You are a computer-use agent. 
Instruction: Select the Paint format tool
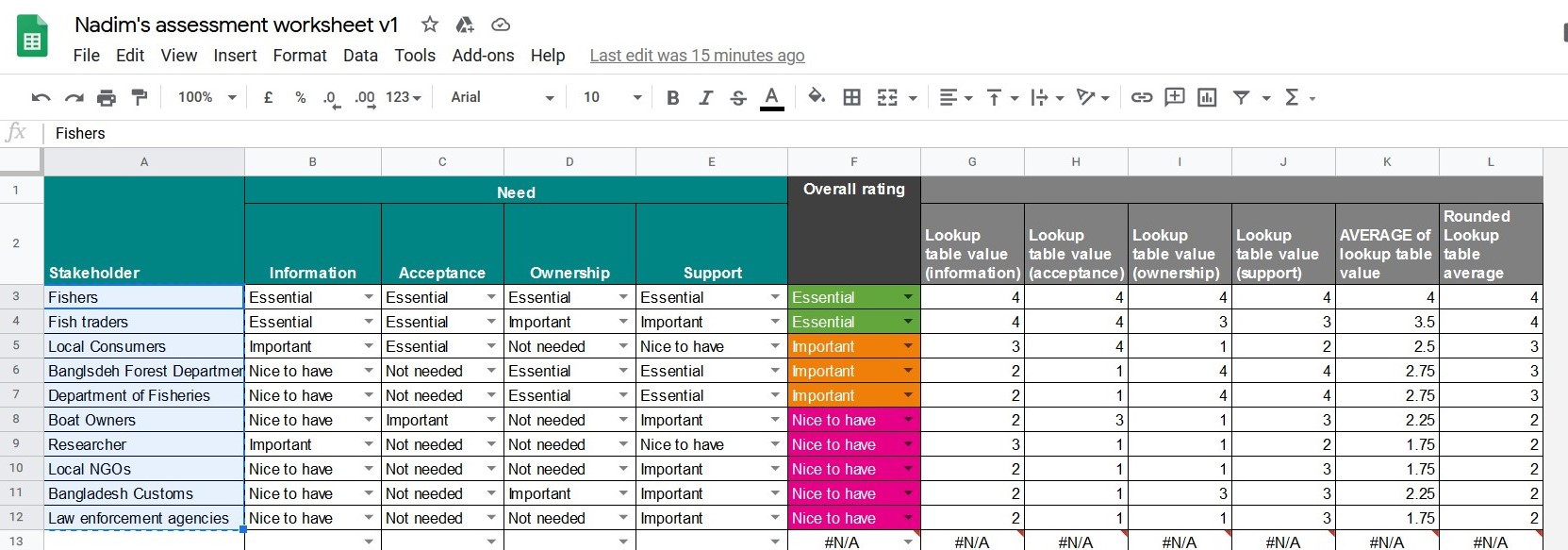pyautogui.click(x=140, y=97)
